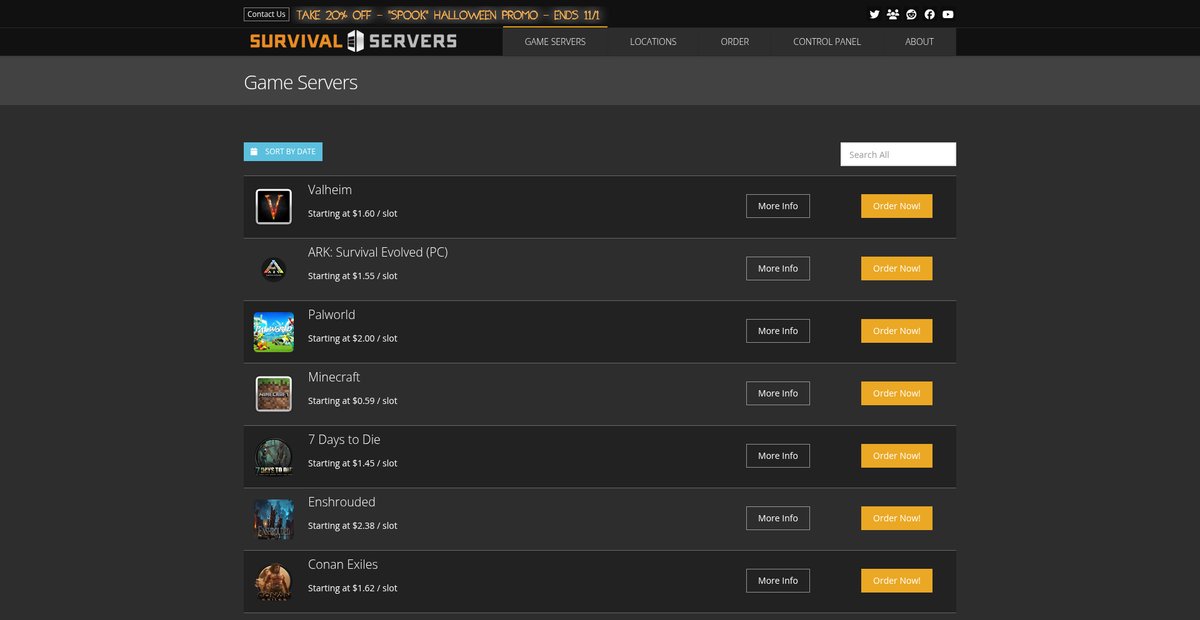Screen dimensions: 1200x620
Task: Click the "Starting at $2.00 / slot" text
Action: [x=353, y=339]
